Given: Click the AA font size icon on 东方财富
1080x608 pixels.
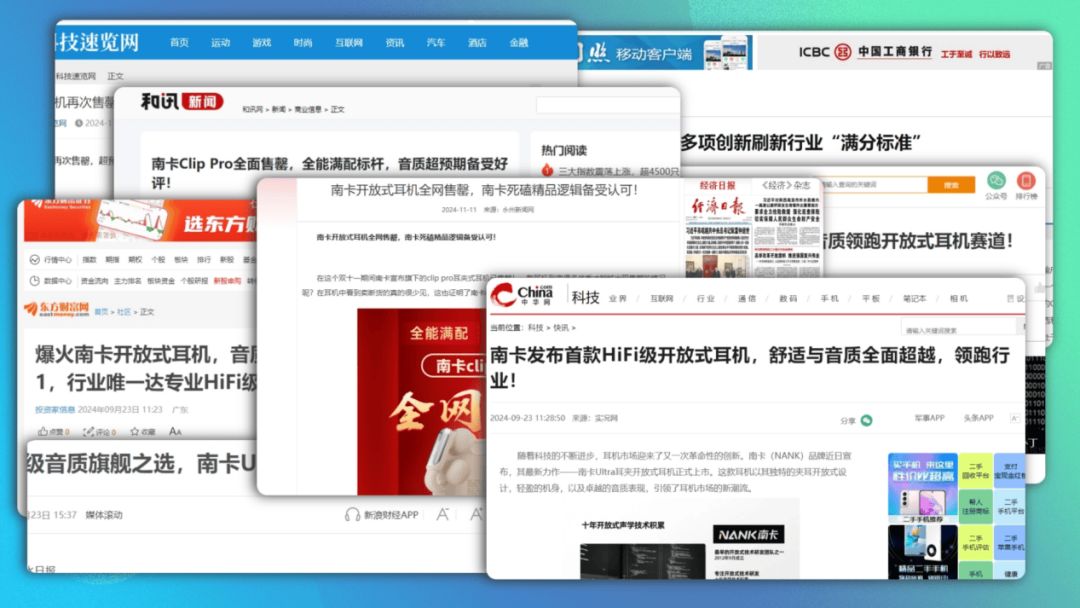Looking at the screenshot, I should [x=175, y=432].
